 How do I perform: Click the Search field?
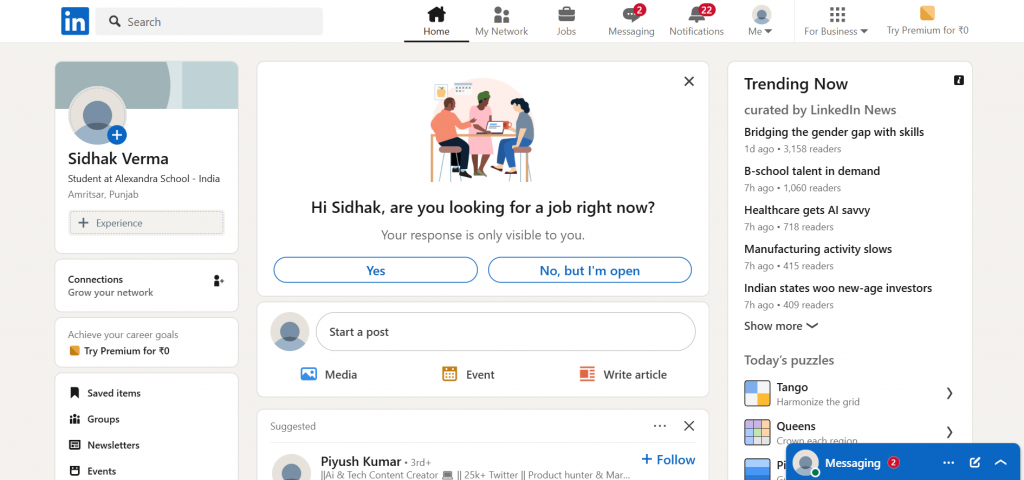pyautogui.click(x=209, y=22)
